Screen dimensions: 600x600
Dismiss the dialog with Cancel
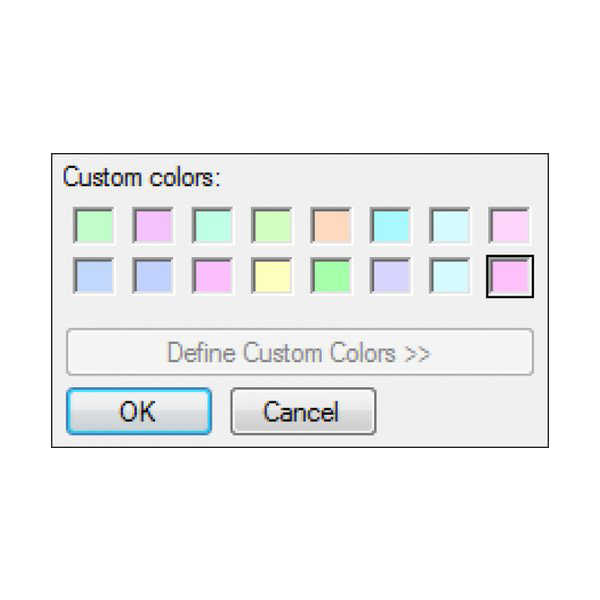point(303,411)
